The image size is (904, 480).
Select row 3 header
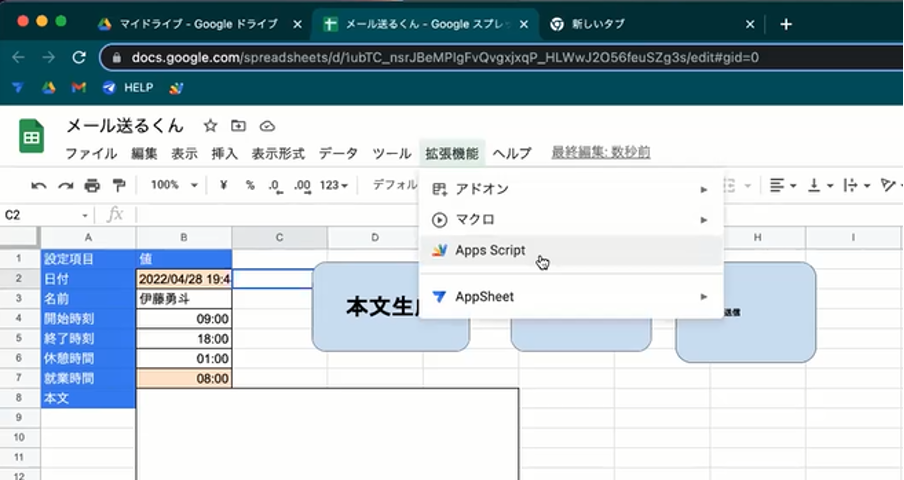tap(19, 298)
